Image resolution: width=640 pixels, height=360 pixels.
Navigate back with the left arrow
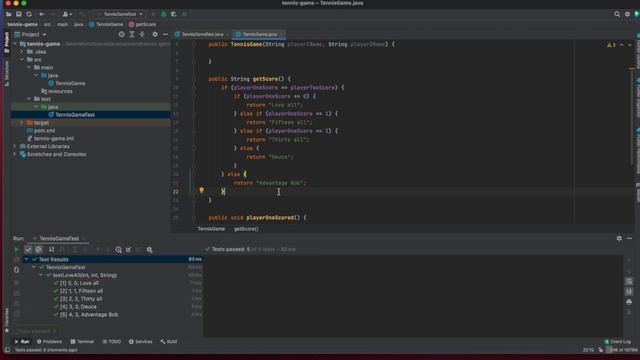[42, 14]
